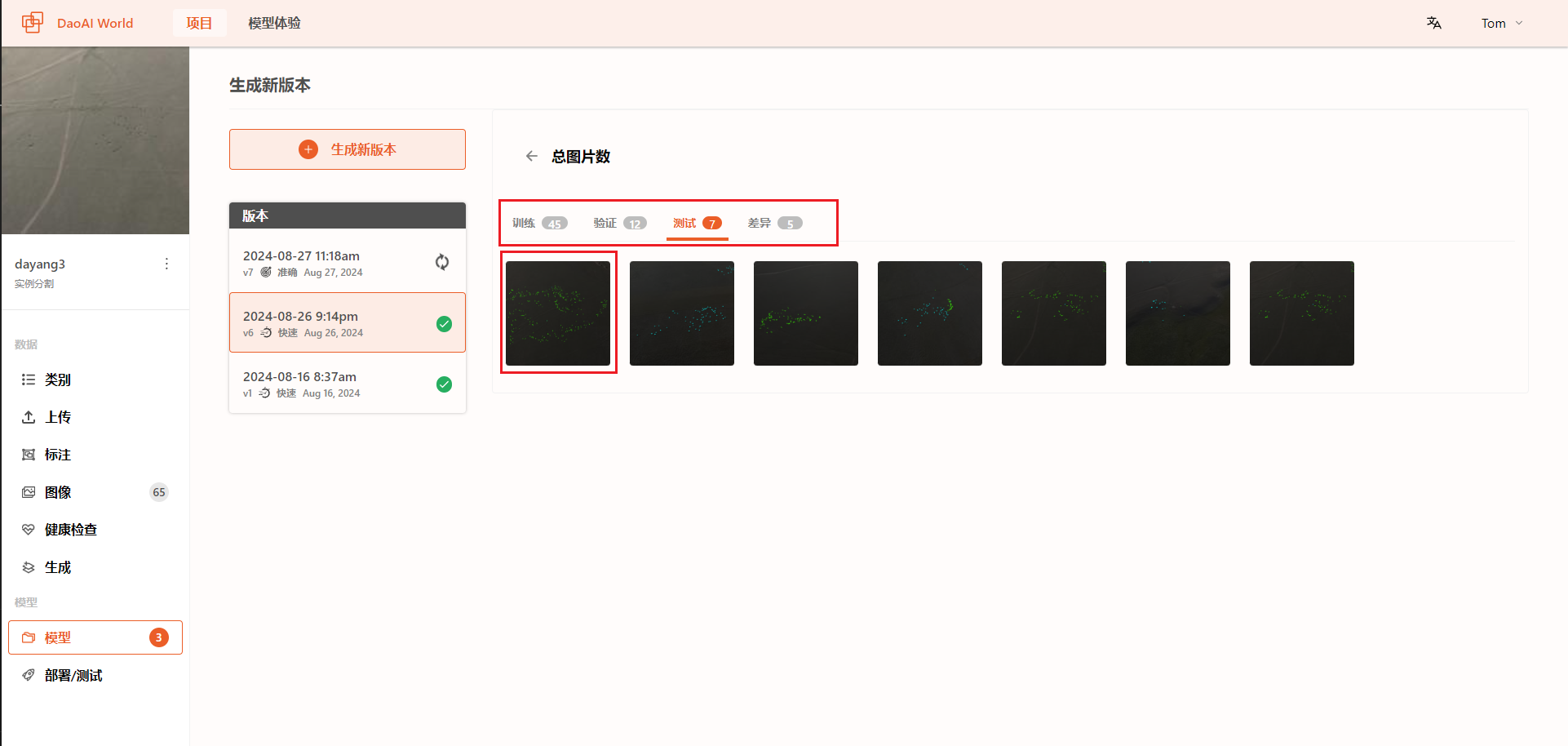
Task: Open the seventh test image thumbnail
Action: pos(1302,313)
